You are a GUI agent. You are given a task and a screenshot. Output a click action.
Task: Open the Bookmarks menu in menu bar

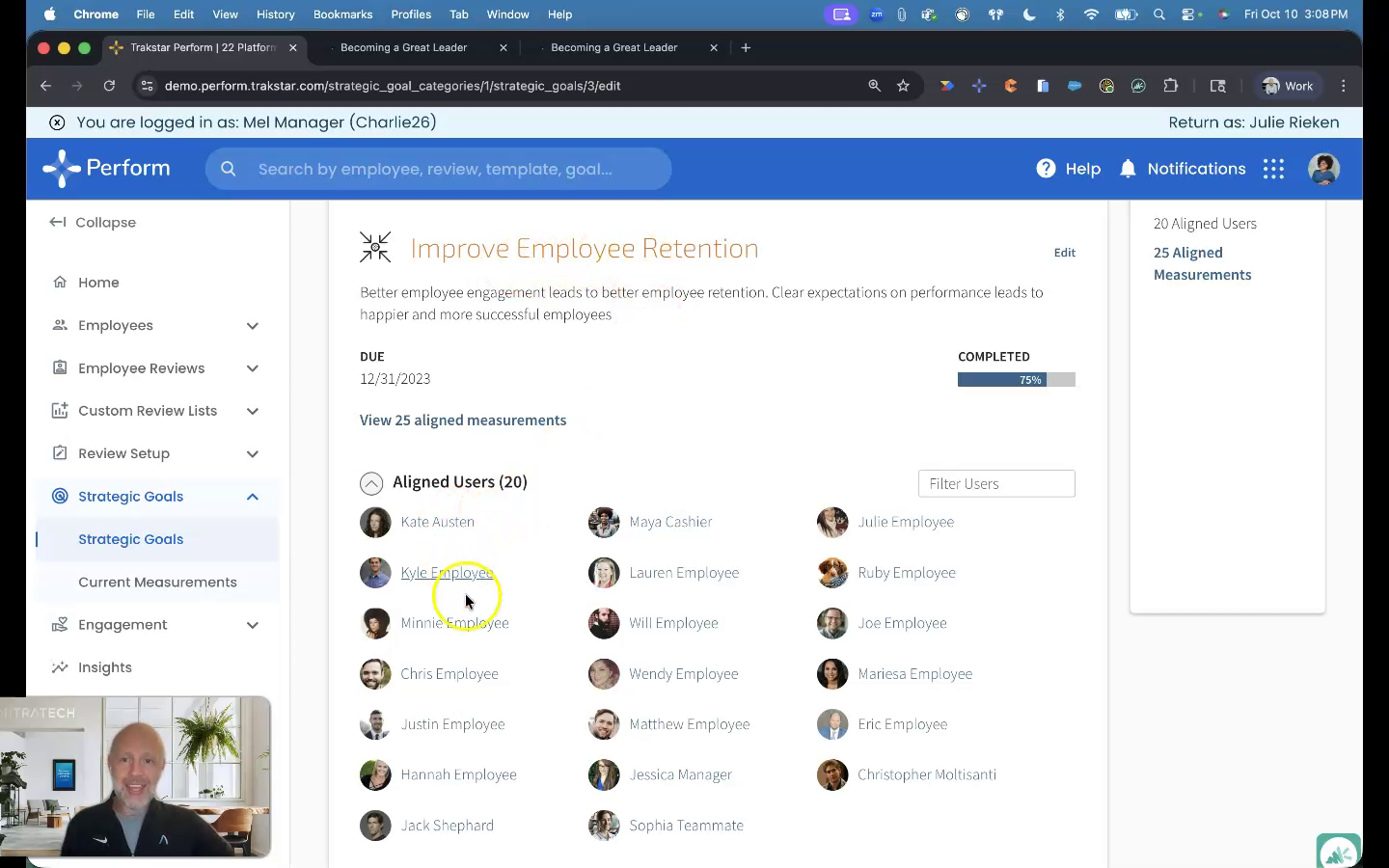tap(342, 14)
